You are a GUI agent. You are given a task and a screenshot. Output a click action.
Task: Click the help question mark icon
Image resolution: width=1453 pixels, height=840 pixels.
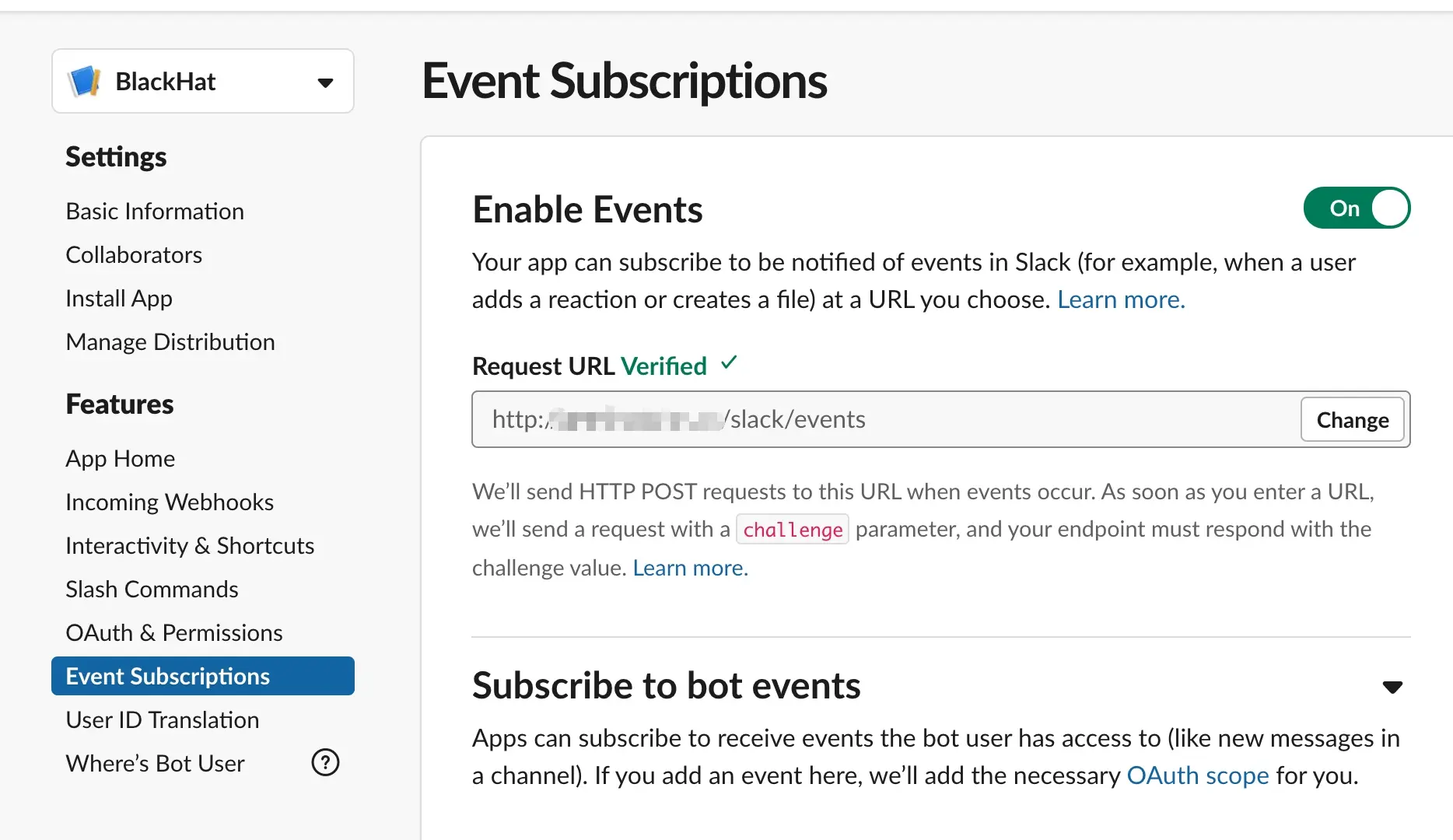point(325,763)
